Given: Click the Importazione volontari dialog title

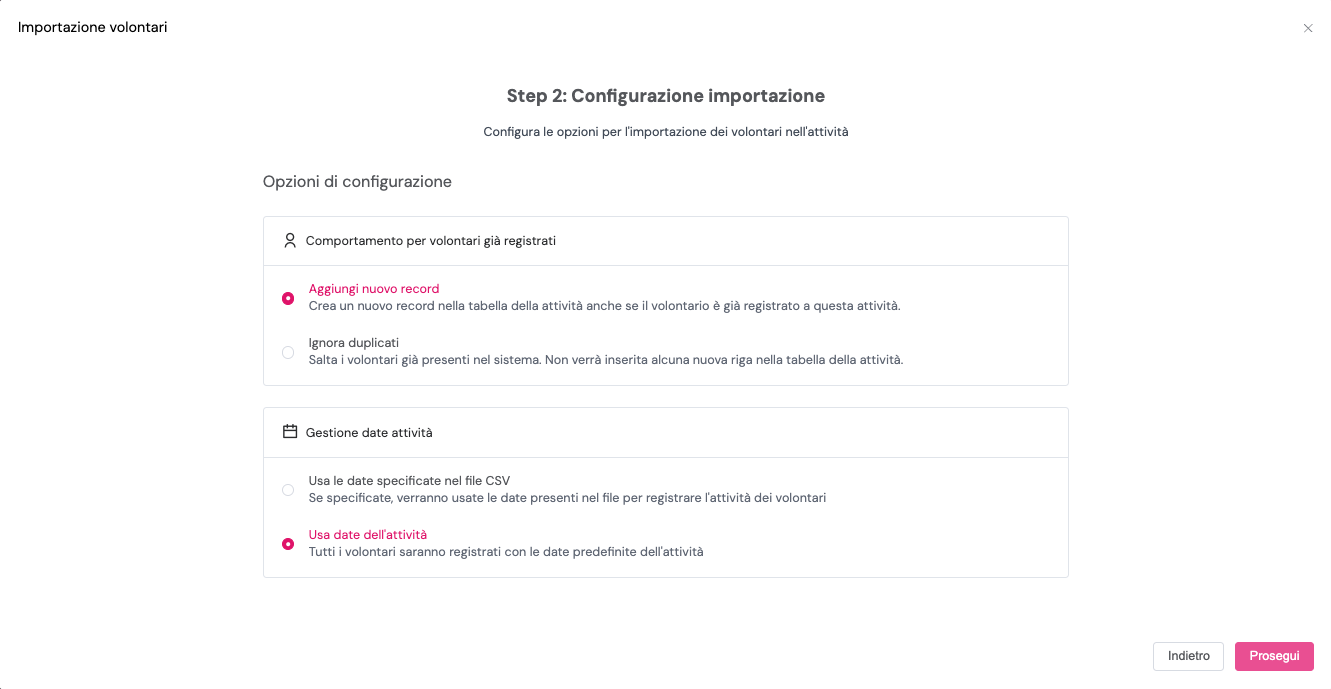Looking at the screenshot, I should [x=93, y=27].
